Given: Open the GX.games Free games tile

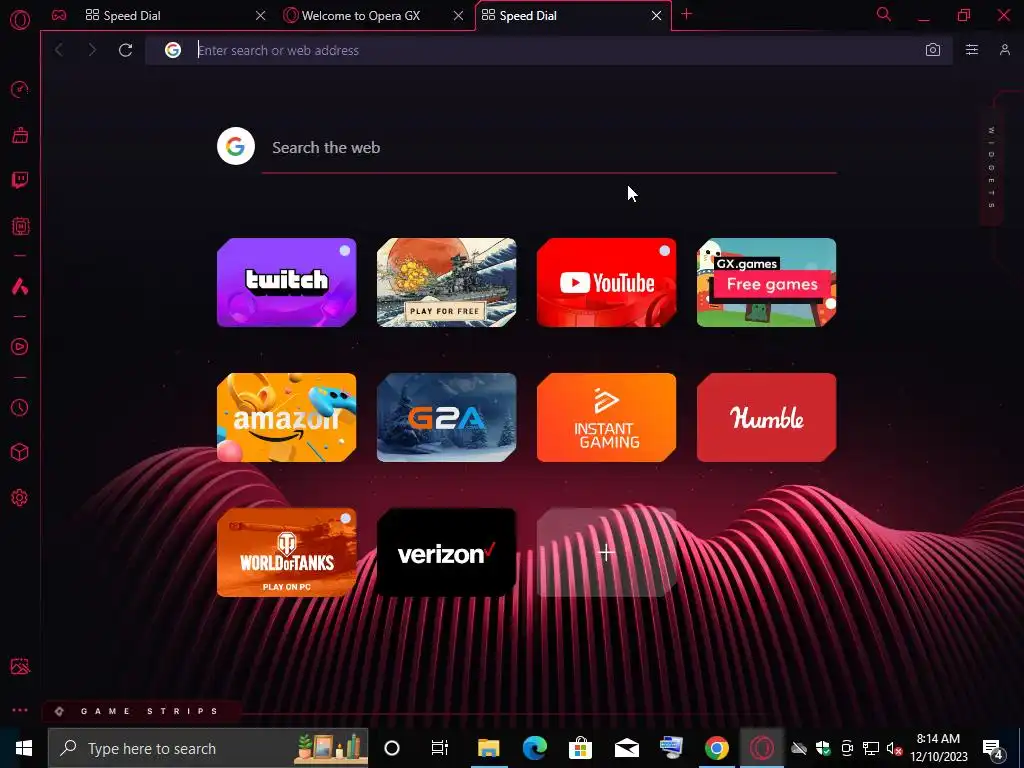Looking at the screenshot, I should click(x=767, y=282).
